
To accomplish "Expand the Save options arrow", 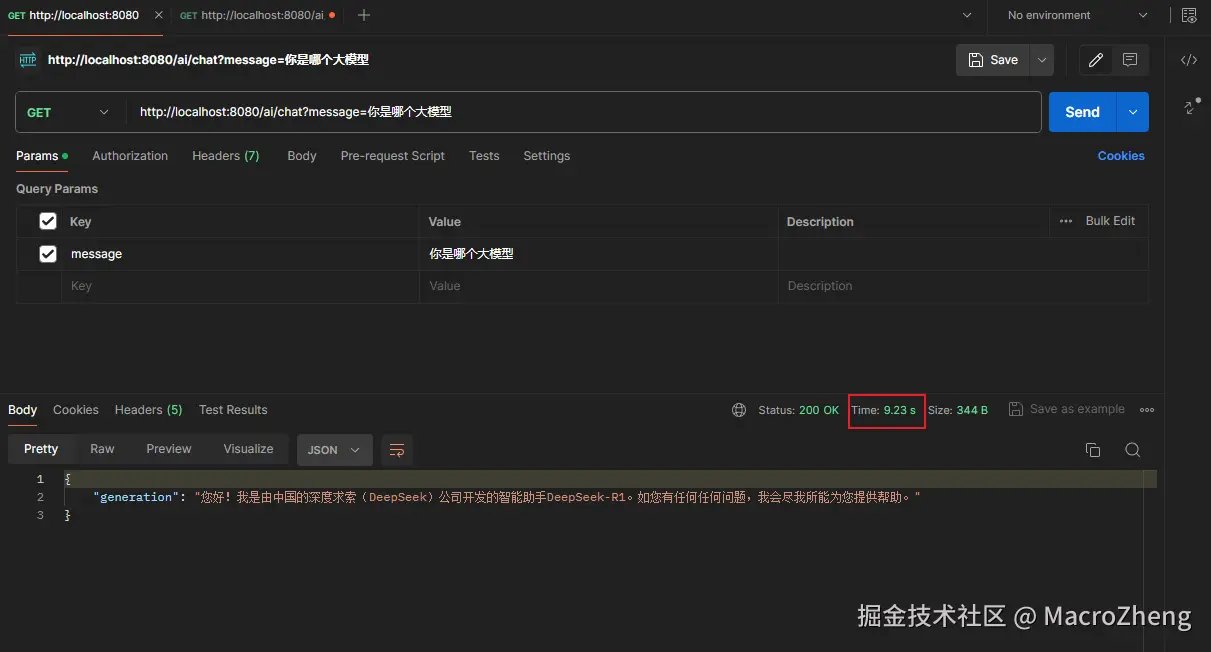I will [x=1042, y=60].
